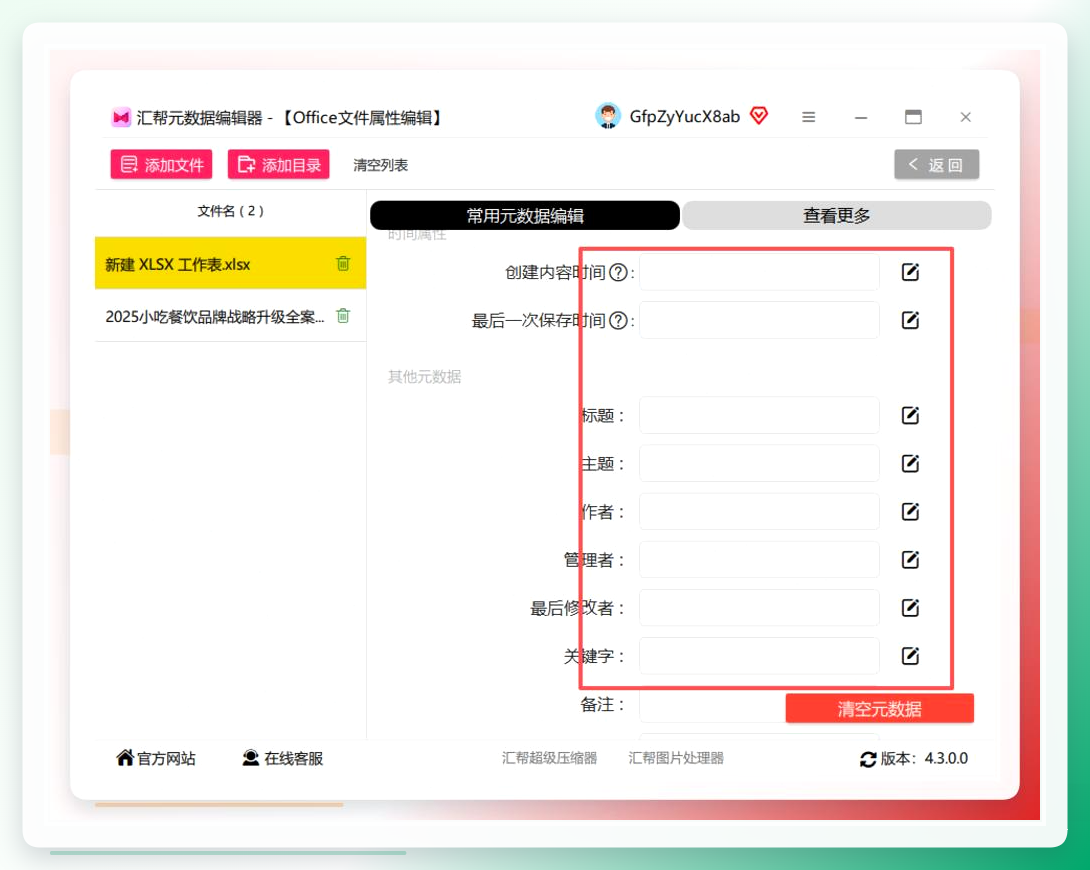Click help icon next to 最后一次保存时间
The image size is (1090, 870).
(618, 320)
